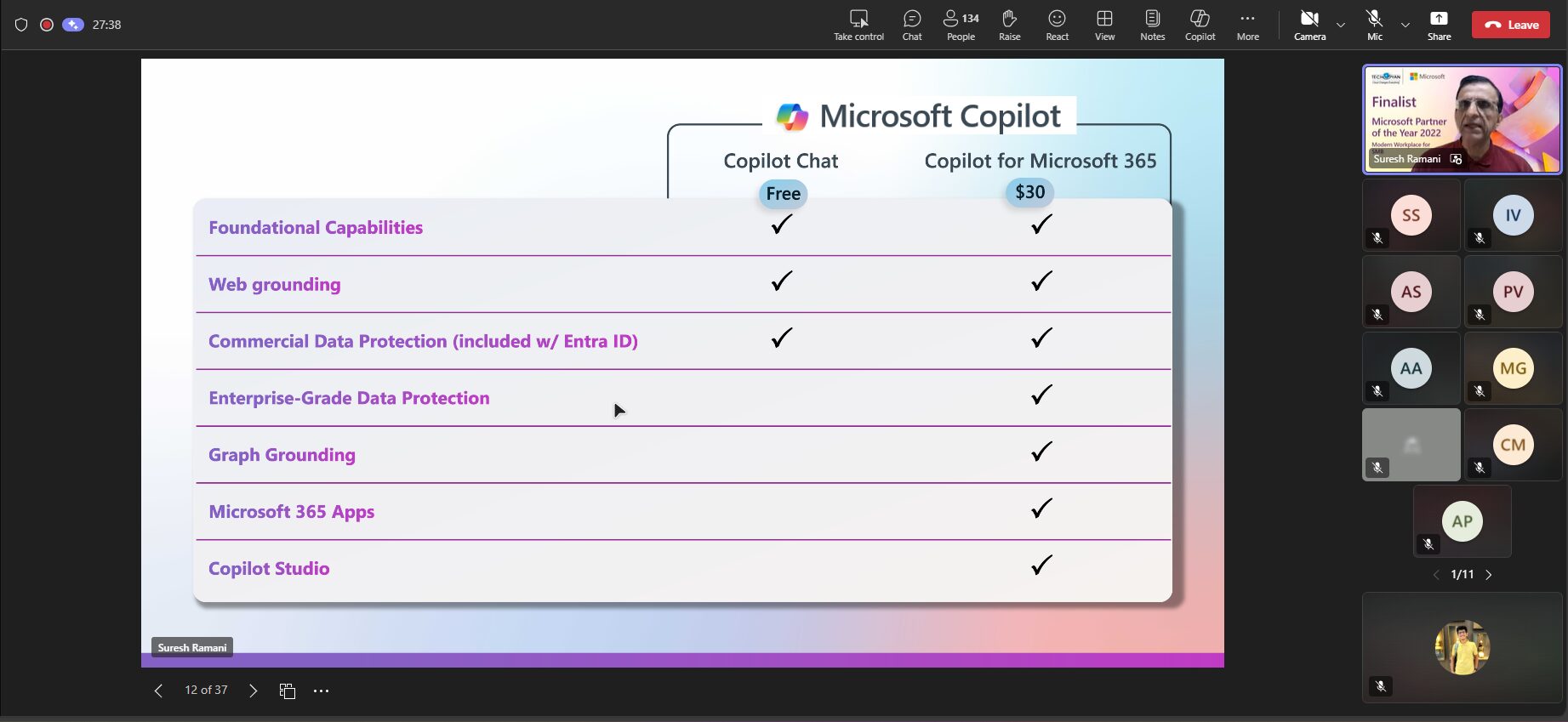Click Take control of presentation
The width and height of the screenshot is (1568, 722).
858,25
